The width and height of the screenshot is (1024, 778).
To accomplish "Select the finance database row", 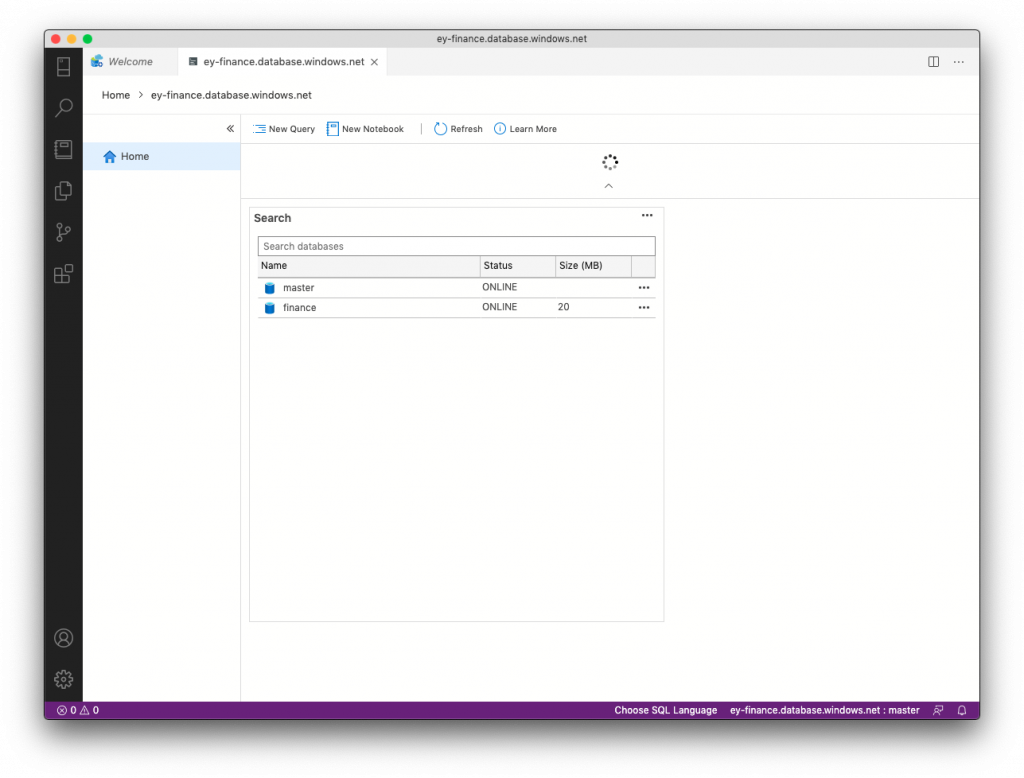I will (x=456, y=308).
